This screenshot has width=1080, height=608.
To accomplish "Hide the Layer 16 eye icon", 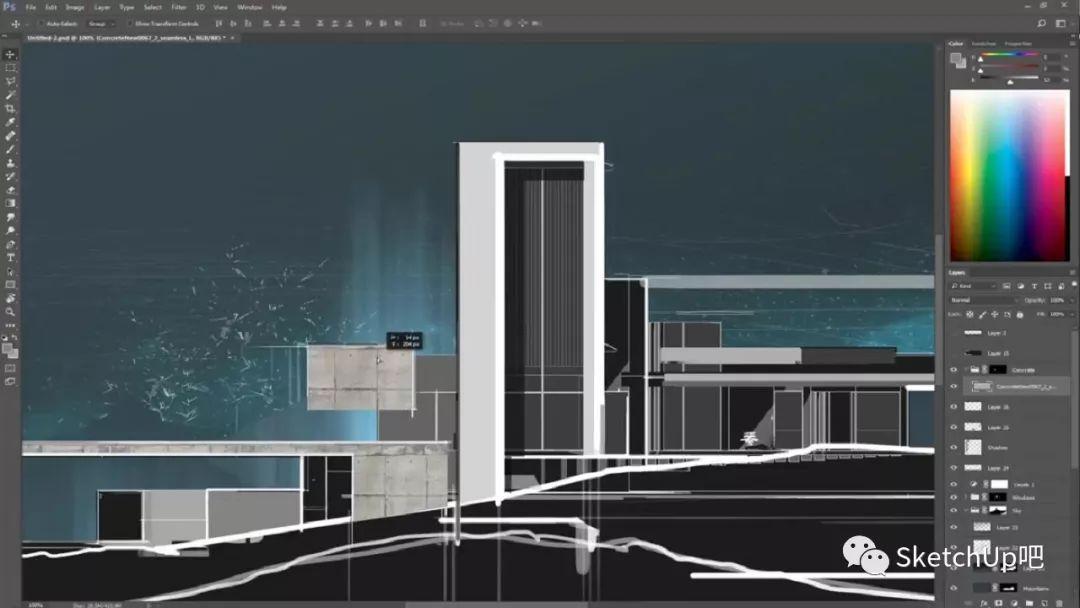I will pyautogui.click(x=954, y=407).
